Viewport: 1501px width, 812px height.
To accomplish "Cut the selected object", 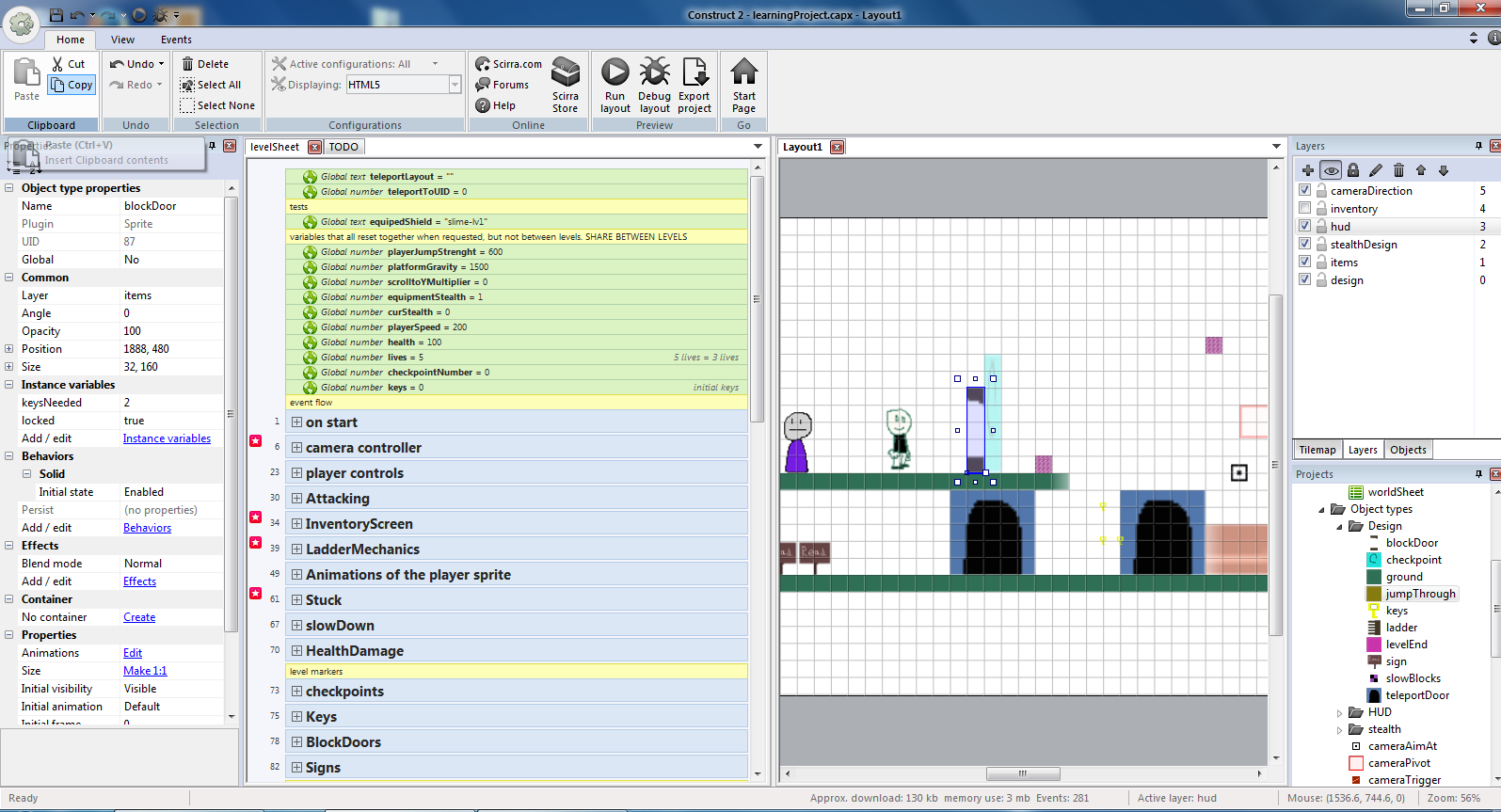I will tap(69, 64).
